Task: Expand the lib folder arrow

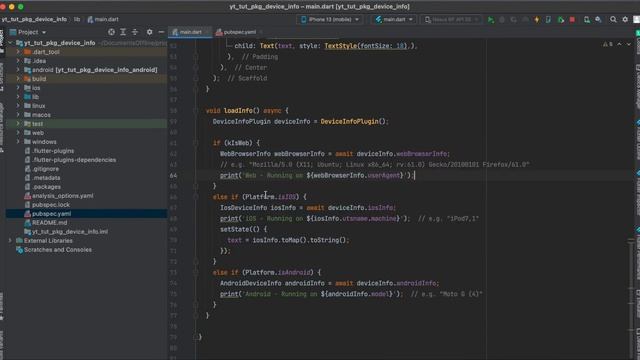Action: [18, 97]
